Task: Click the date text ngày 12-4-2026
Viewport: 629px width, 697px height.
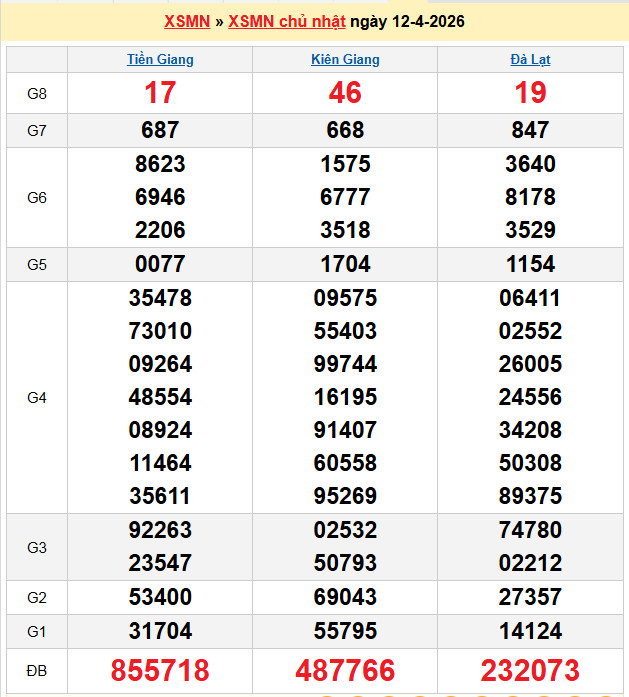Action: point(414,22)
